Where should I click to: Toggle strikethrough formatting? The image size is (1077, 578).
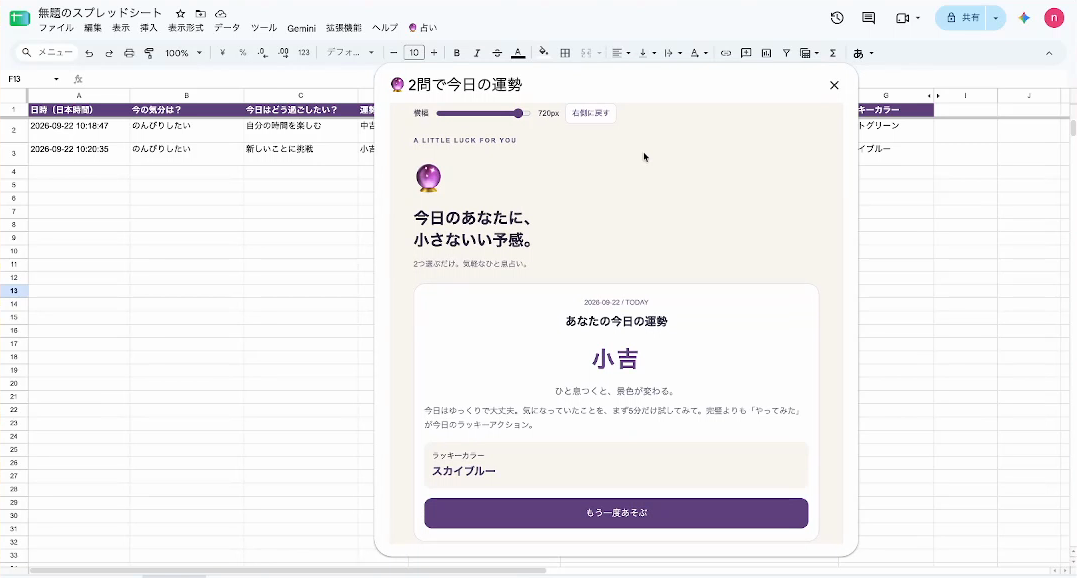point(497,53)
